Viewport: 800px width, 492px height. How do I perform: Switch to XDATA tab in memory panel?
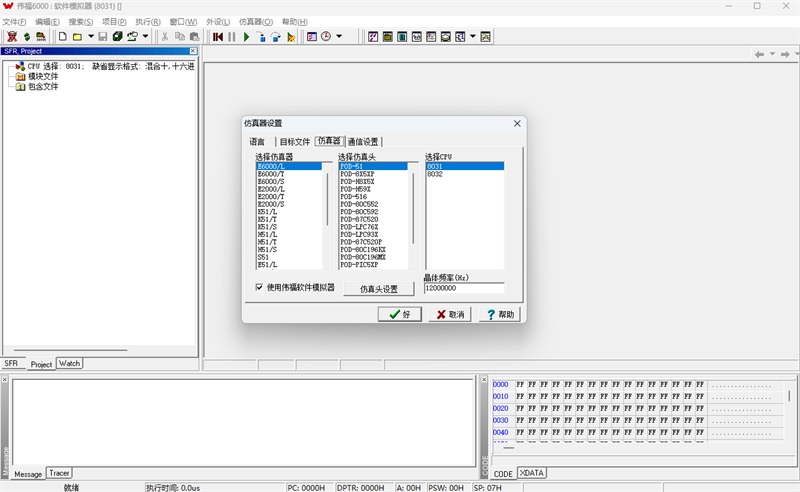pyautogui.click(x=532, y=473)
